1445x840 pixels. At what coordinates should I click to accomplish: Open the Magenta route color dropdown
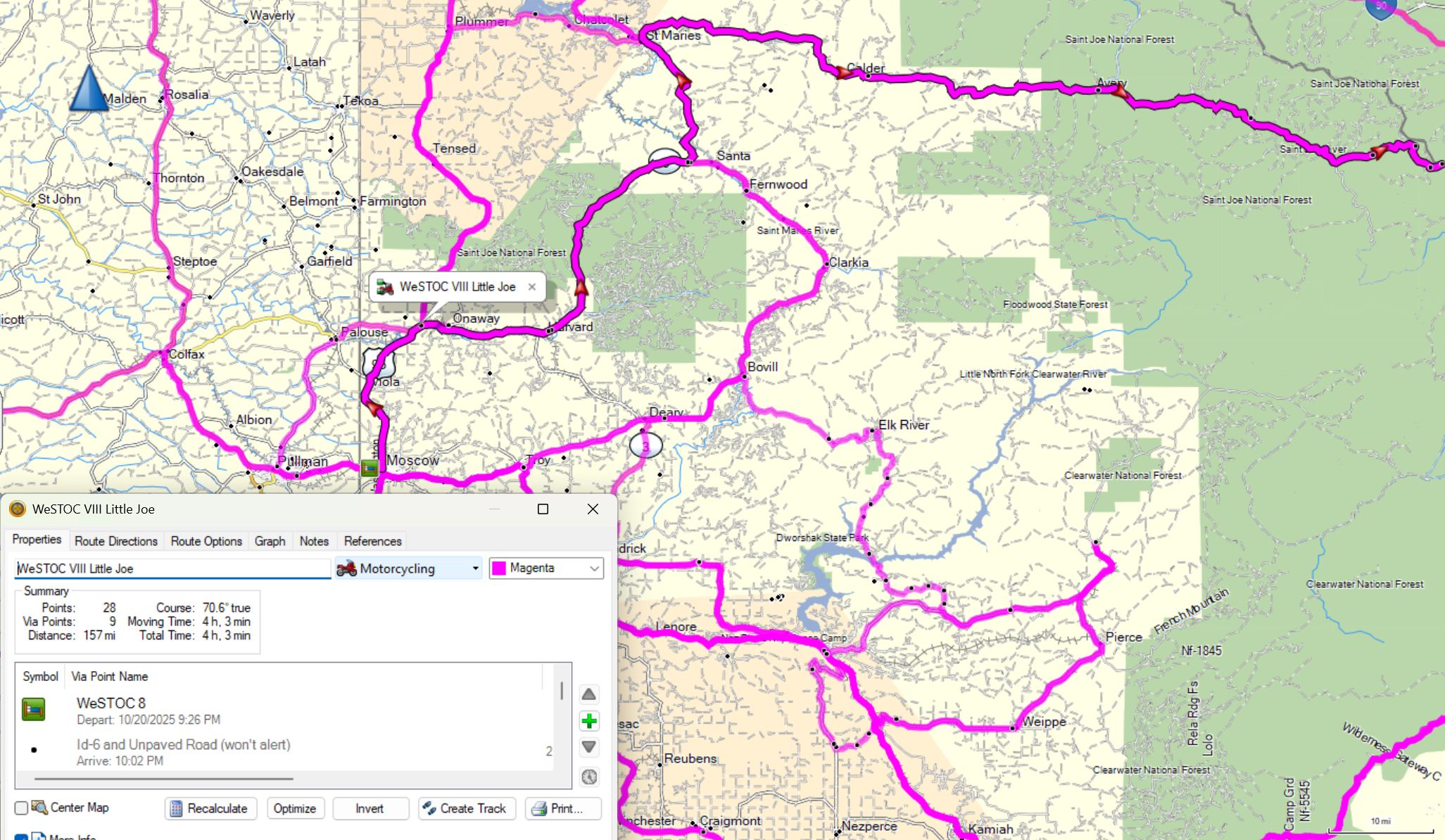546,568
